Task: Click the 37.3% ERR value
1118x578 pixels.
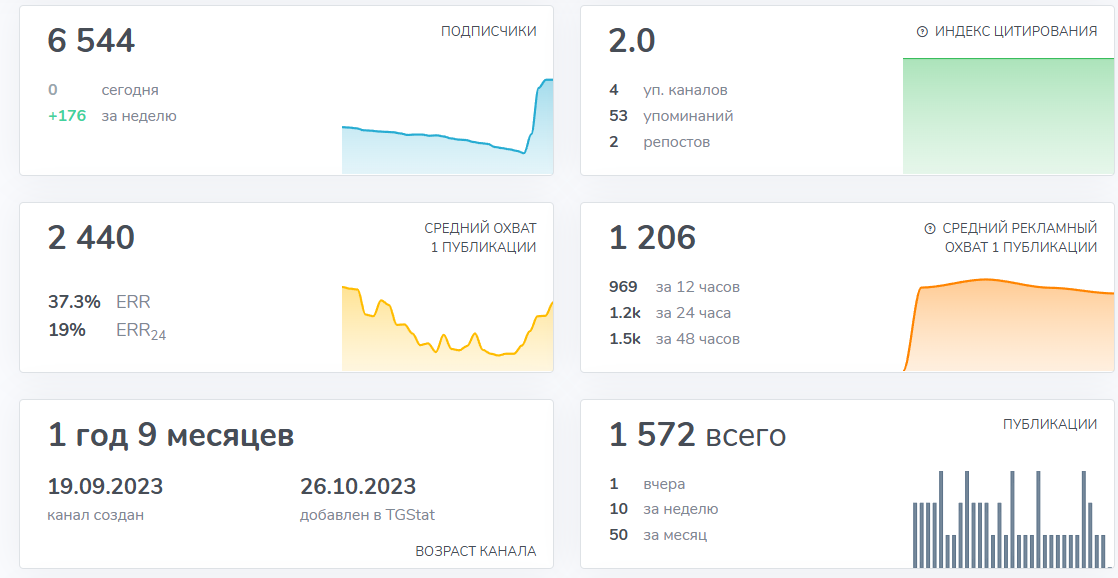Action: click(74, 301)
